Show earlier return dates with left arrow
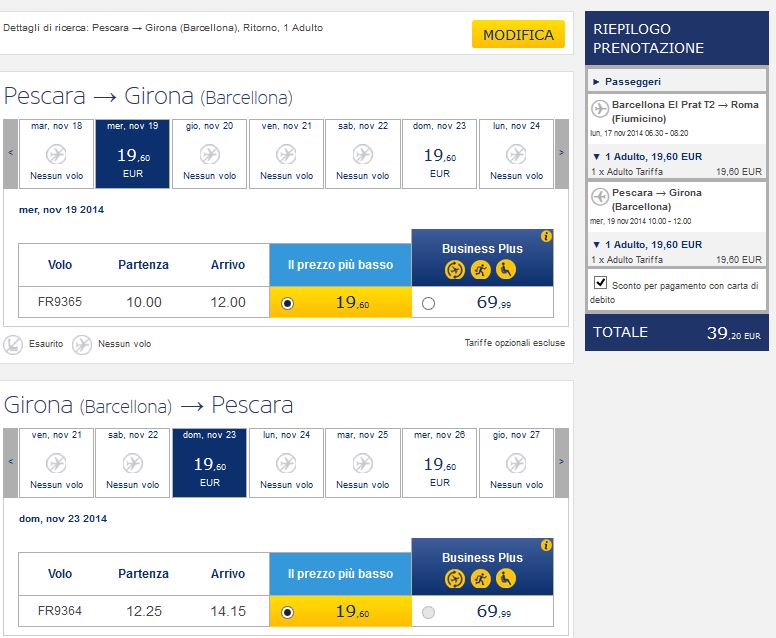776x638 pixels. click(11, 462)
